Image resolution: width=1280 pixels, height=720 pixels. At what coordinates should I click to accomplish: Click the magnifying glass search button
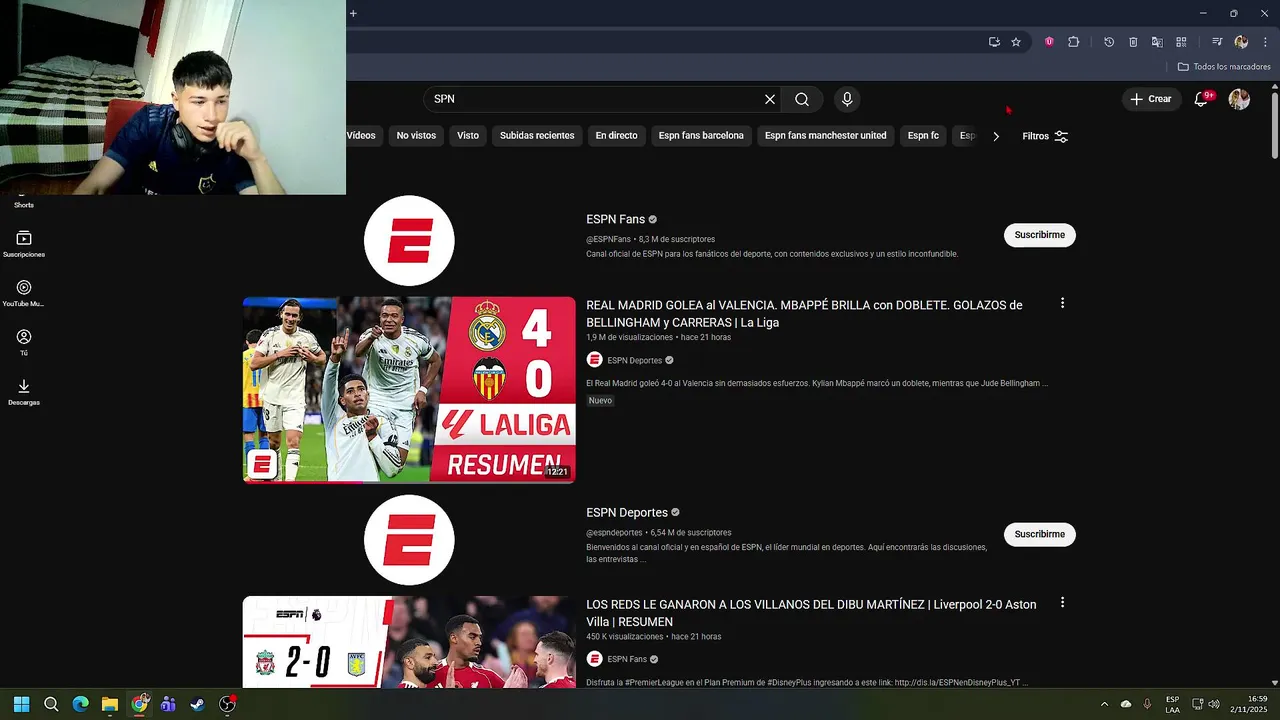802,99
